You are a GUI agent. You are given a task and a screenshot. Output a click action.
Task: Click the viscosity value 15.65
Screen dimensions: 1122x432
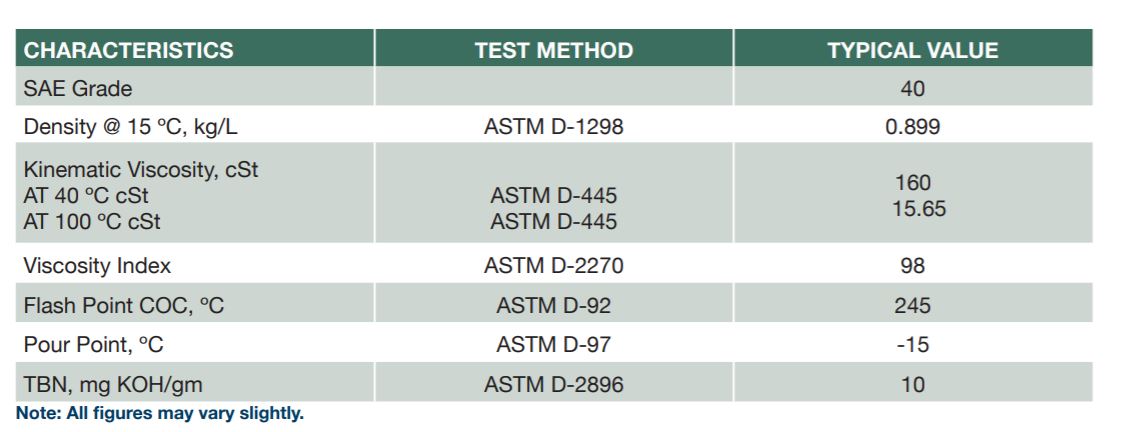pyautogui.click(x=919, y=209)
